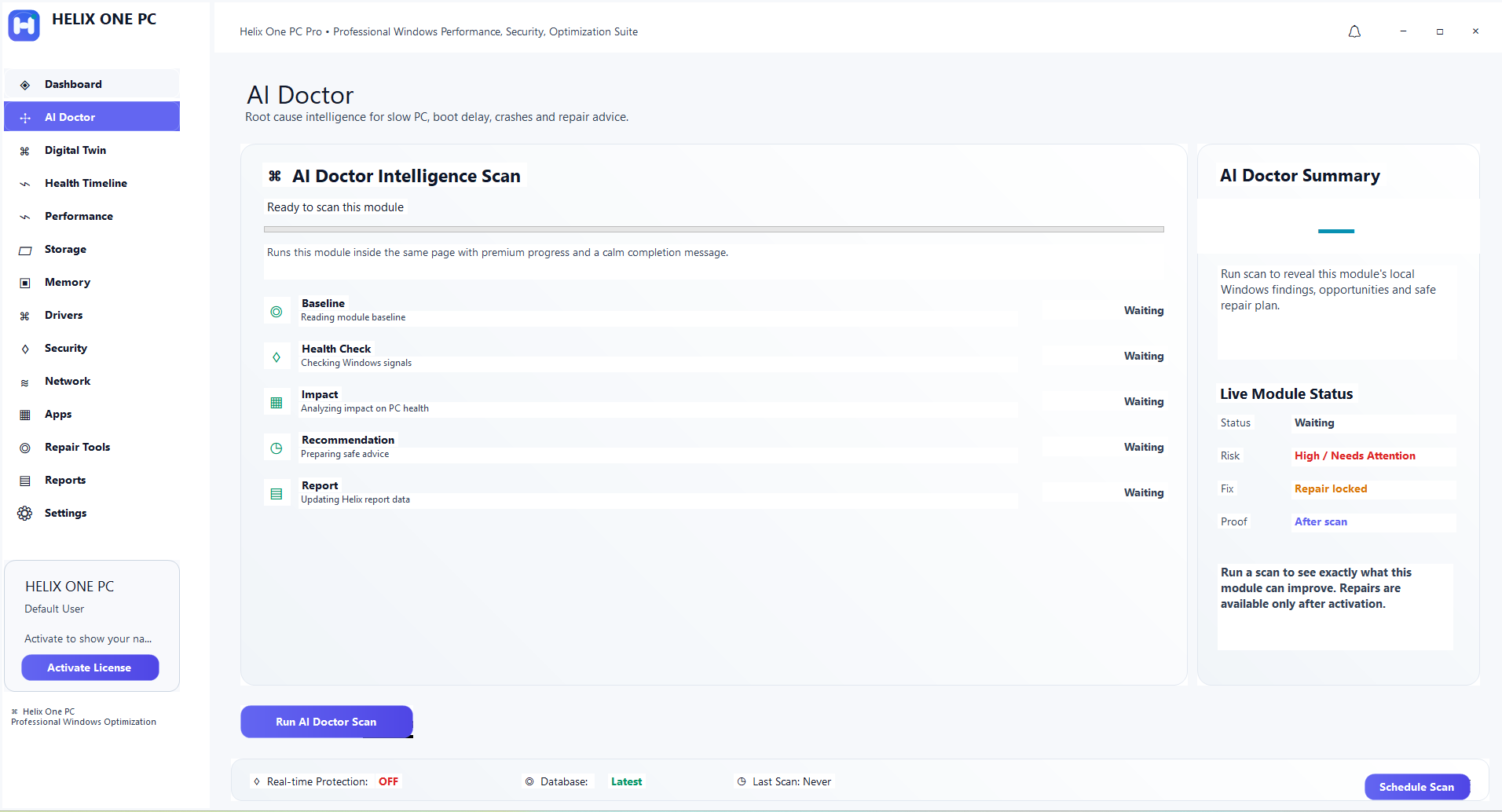Click the Network waves icon
The image size is (1502, 812).
click(x=25, y=382)
